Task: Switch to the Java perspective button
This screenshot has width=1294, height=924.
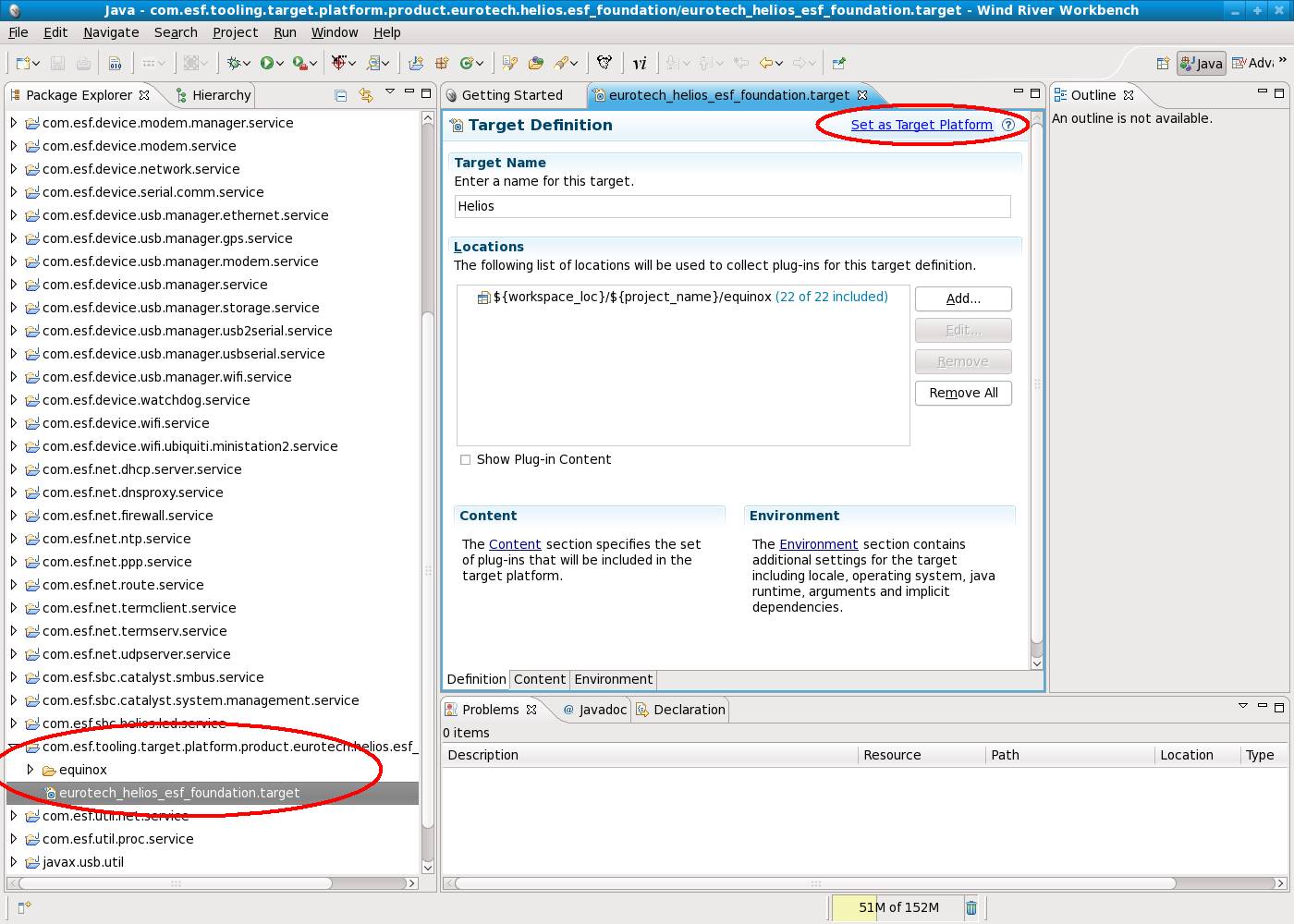Action: [x=1202, y=63]
